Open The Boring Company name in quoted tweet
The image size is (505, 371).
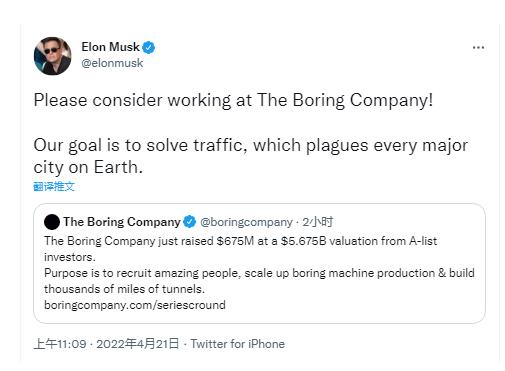[122, 222]
